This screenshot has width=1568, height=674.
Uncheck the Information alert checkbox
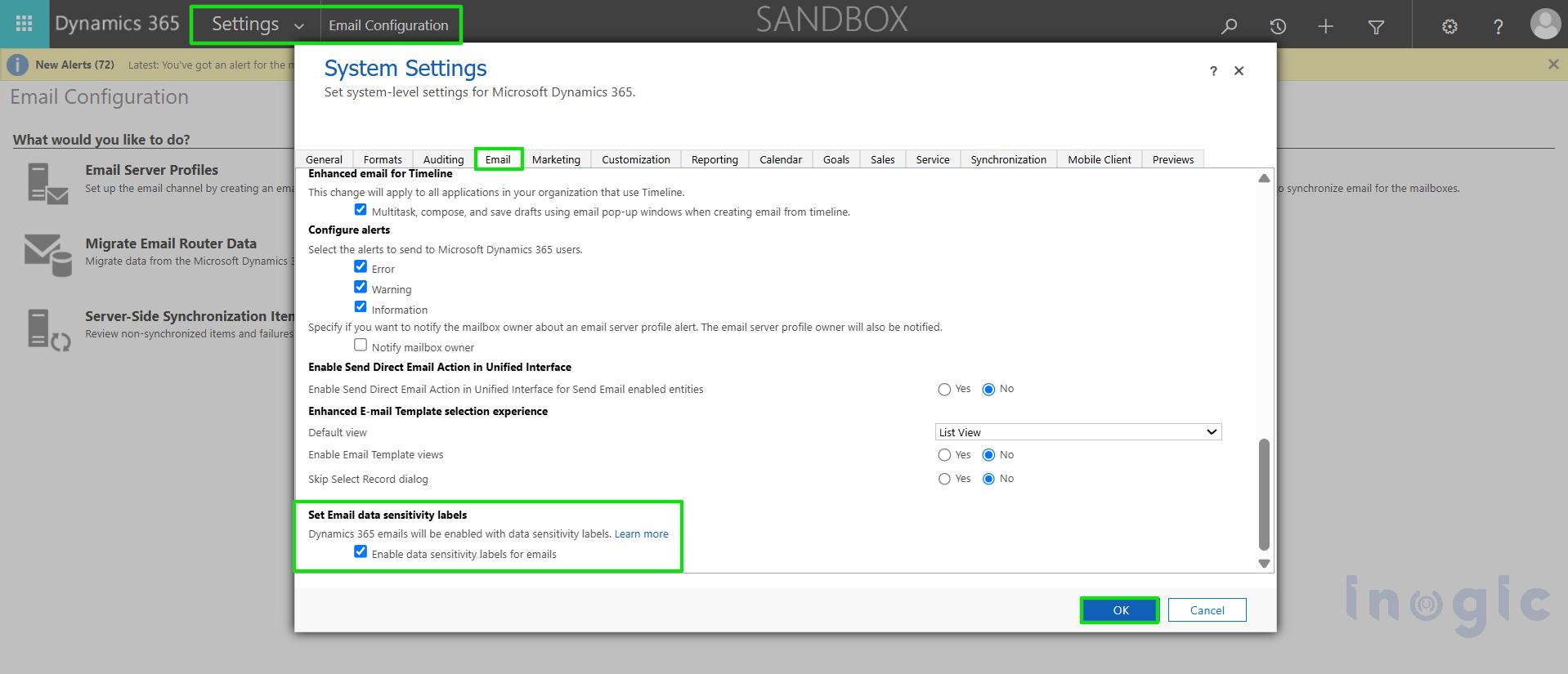[361, 307]
